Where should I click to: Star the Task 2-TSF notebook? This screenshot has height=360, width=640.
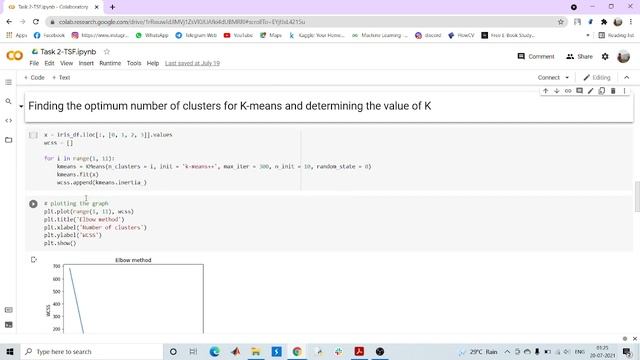click(x=107, y=52)
